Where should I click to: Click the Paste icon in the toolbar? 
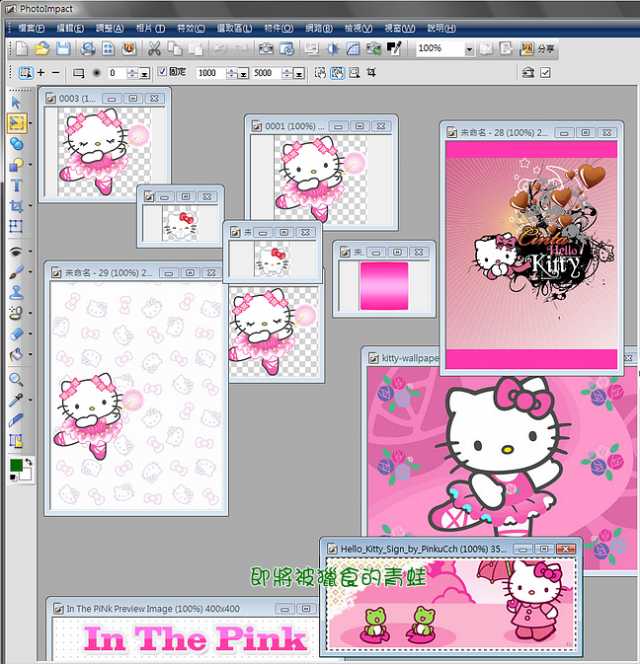coord(196,49)
